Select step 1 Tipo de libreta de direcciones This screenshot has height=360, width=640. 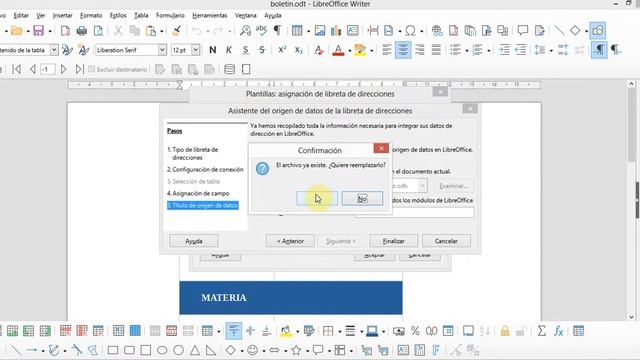(x=193, y=153)
